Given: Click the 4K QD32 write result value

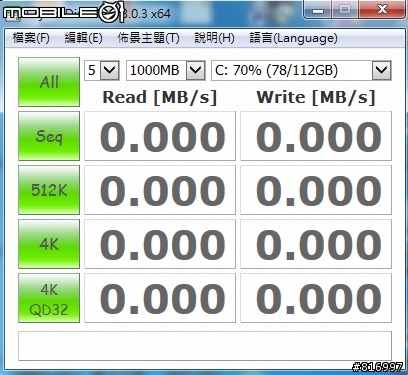Looking at the screenshot, I should click(x=316, y=298).
